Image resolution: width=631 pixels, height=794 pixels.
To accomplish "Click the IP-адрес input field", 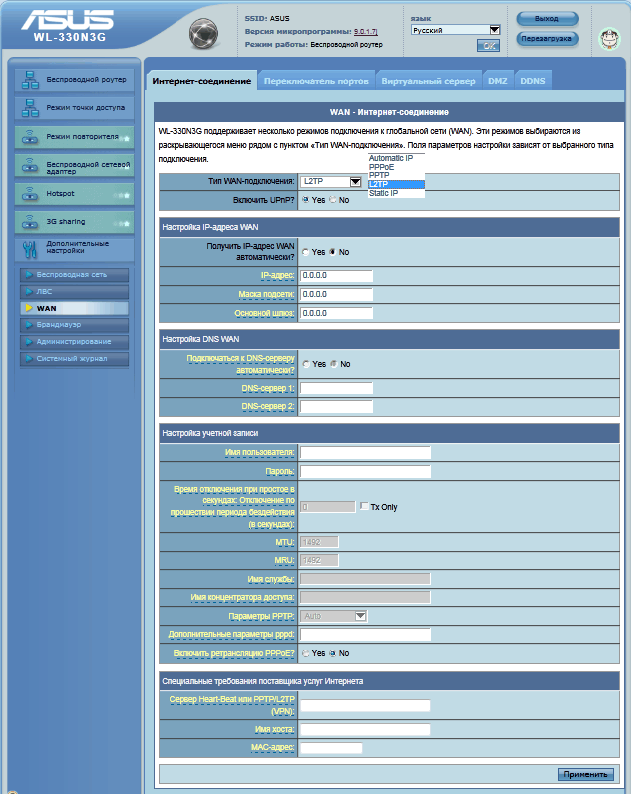I will click(336, 275).
